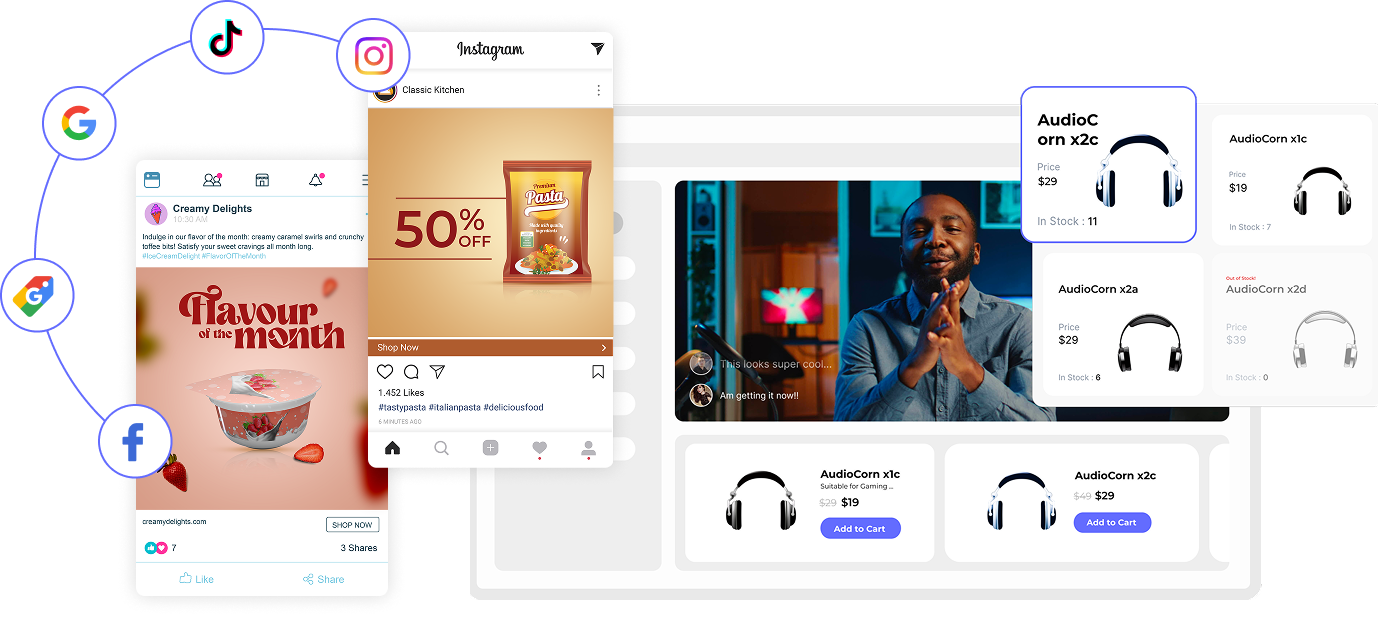
Task: Share the pasta post with the paper plane
Action: tap(437, 372)
